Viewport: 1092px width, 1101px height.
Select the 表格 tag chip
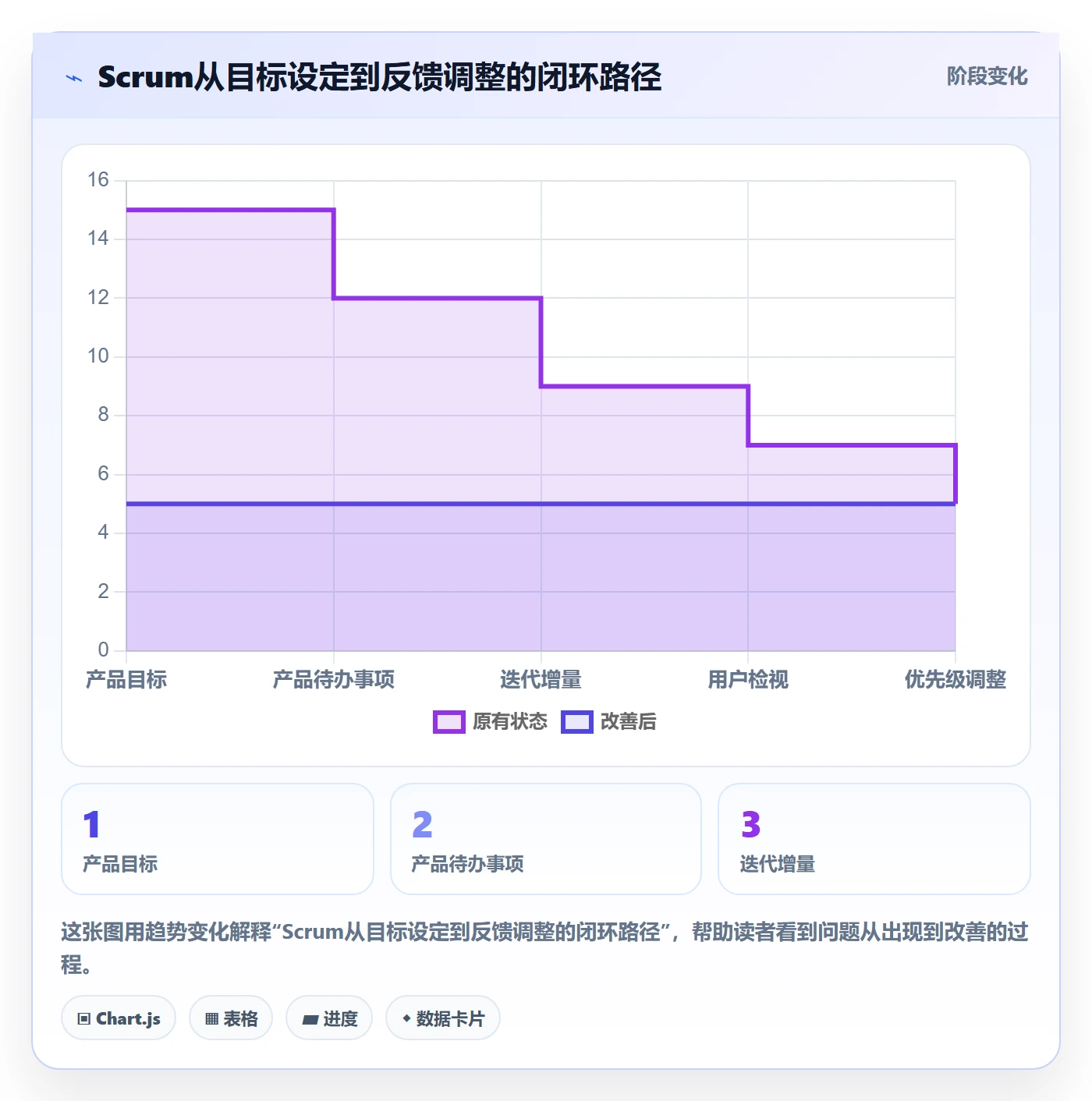(231, 1018)
